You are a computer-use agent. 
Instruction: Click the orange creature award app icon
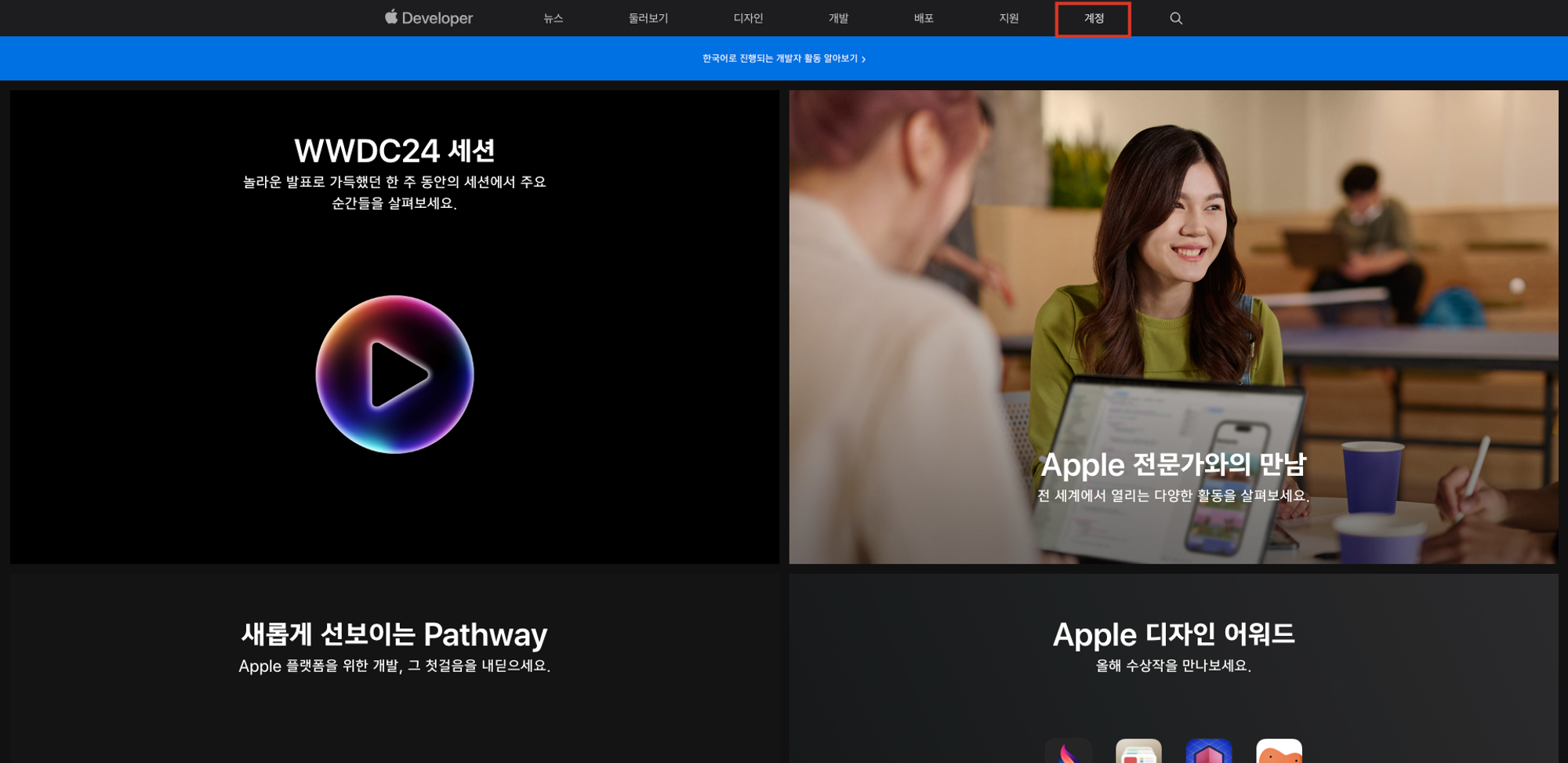1279,750
